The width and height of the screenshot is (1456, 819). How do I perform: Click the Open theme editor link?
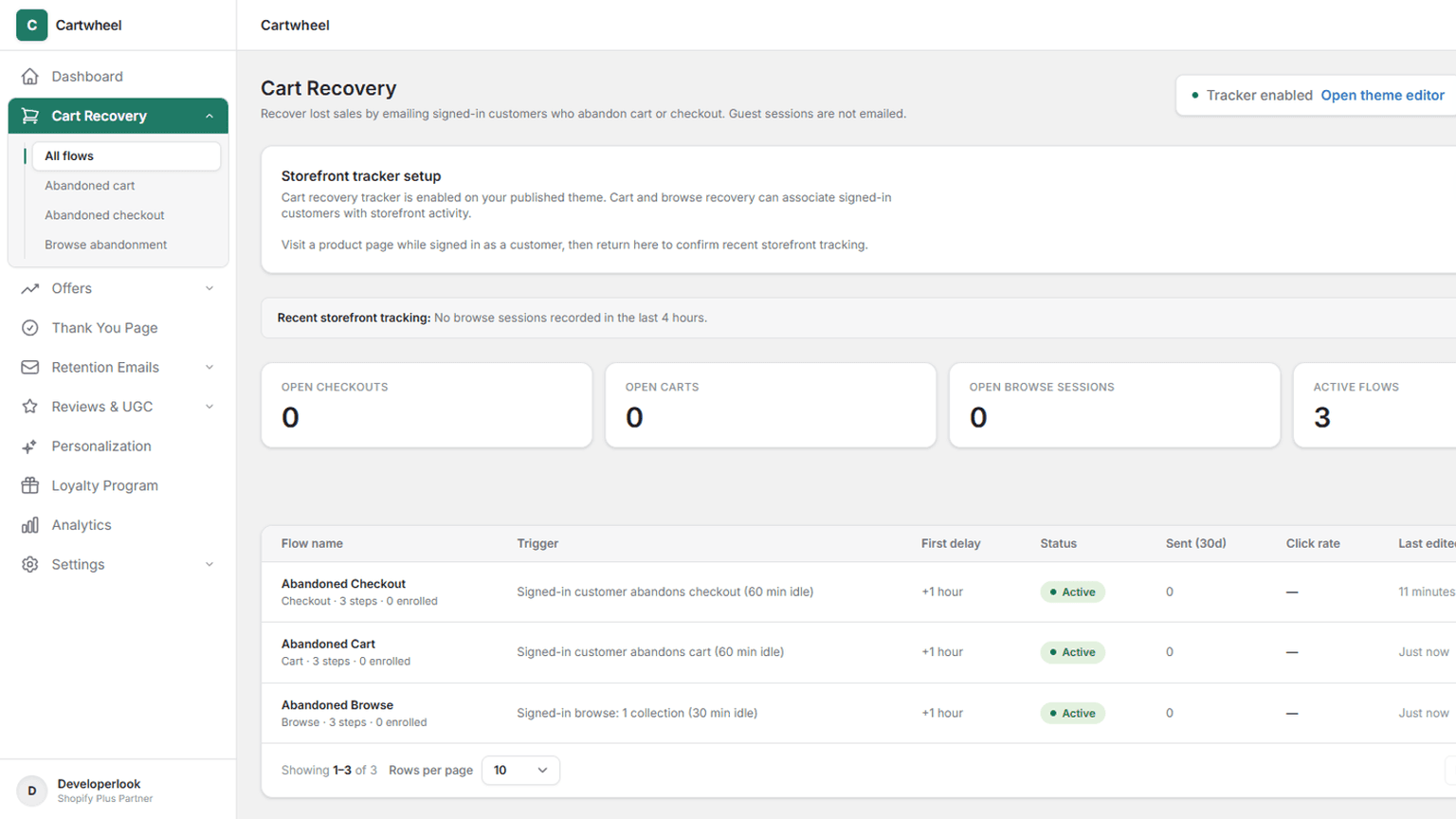coord(1382,95)
